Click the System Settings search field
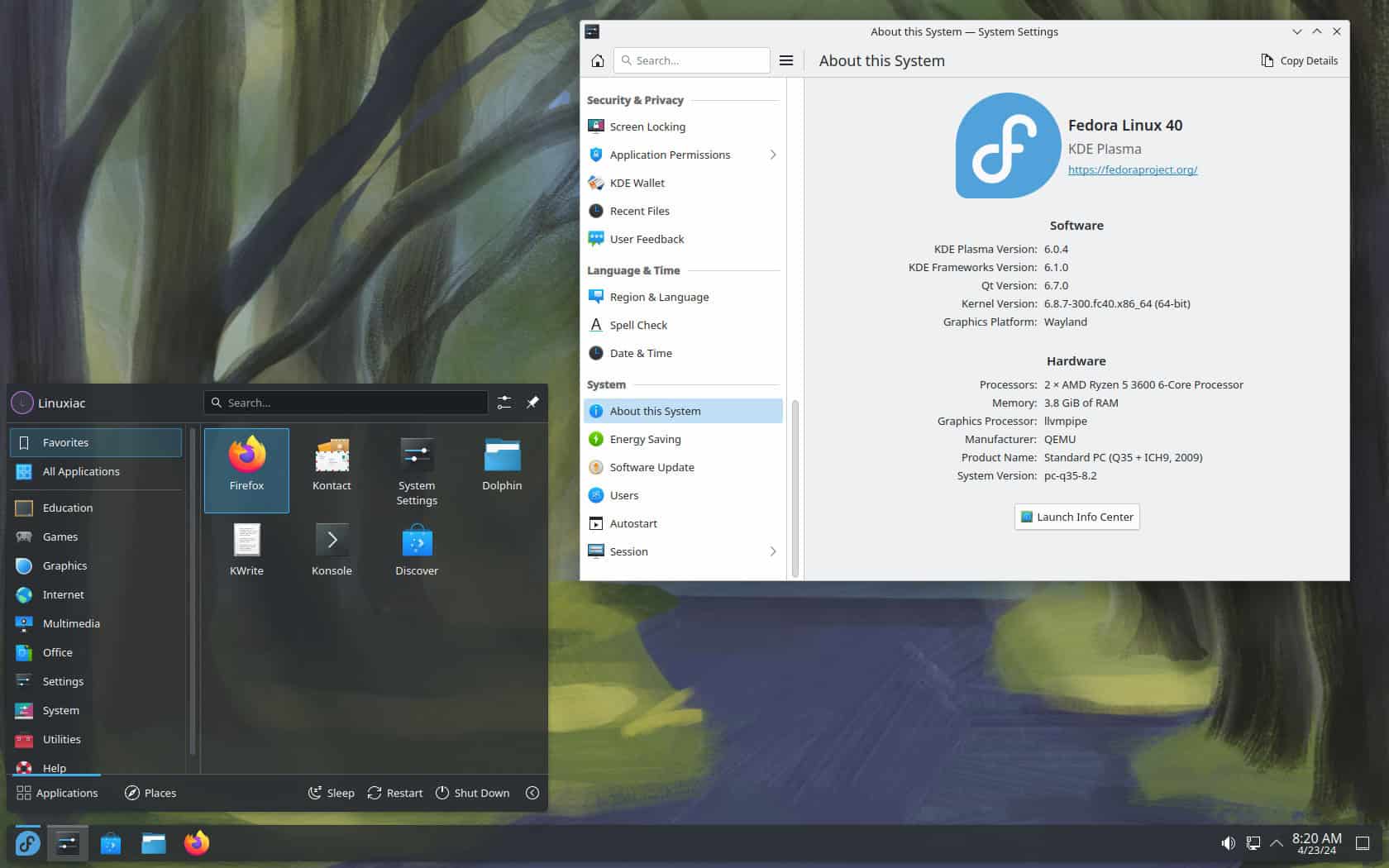The width and height of the screenshot is (1389, 868). click(x=691, y=60)
